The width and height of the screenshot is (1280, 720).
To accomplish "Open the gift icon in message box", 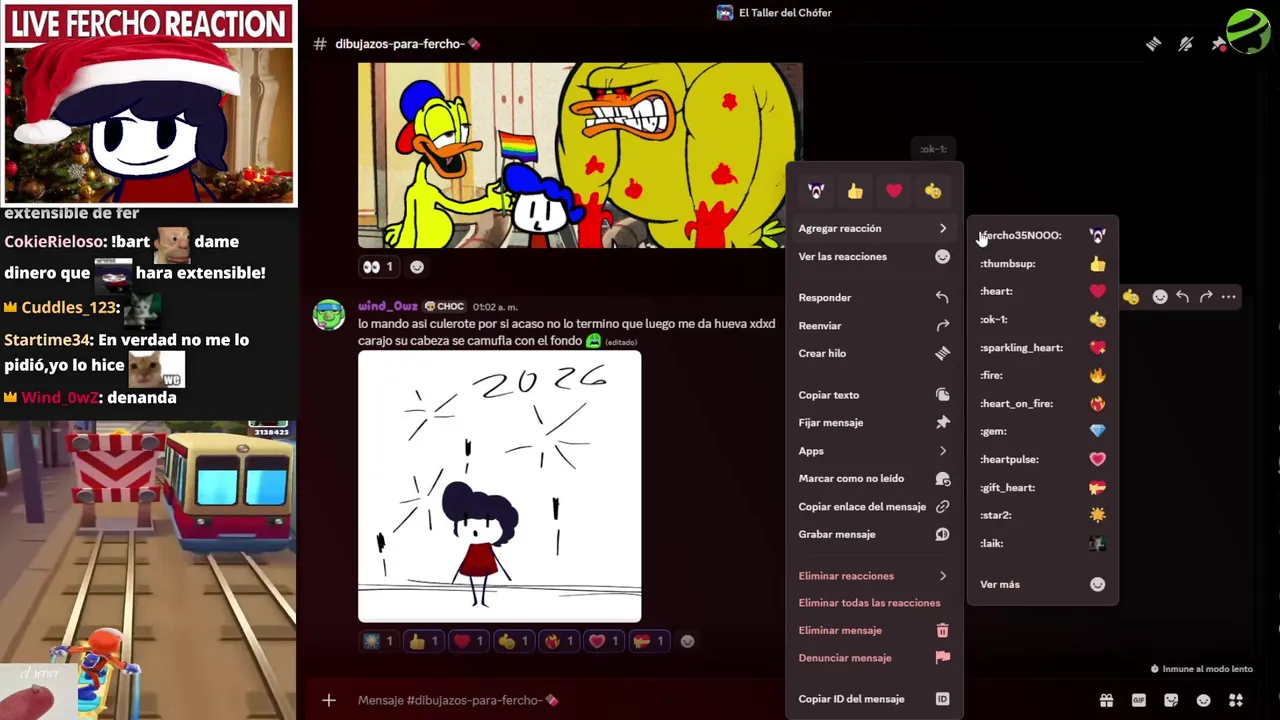I will [x=1106, y=700].
